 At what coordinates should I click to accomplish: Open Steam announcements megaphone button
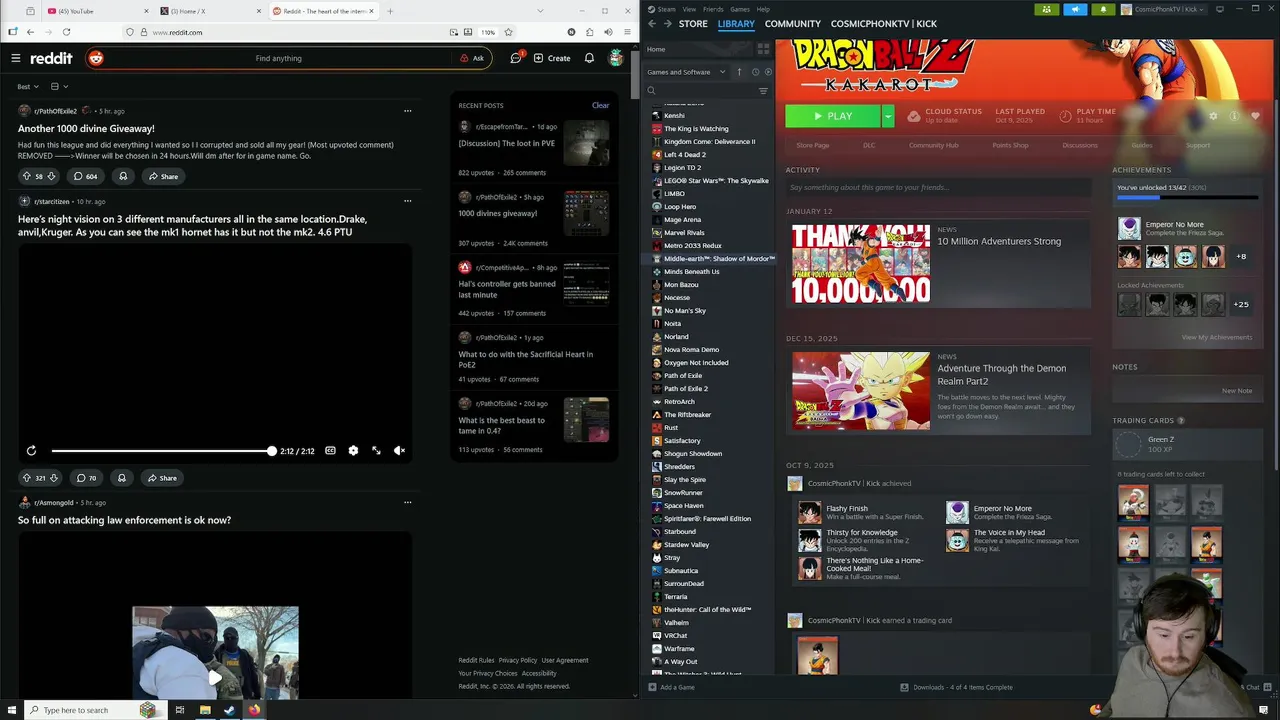1075,9
